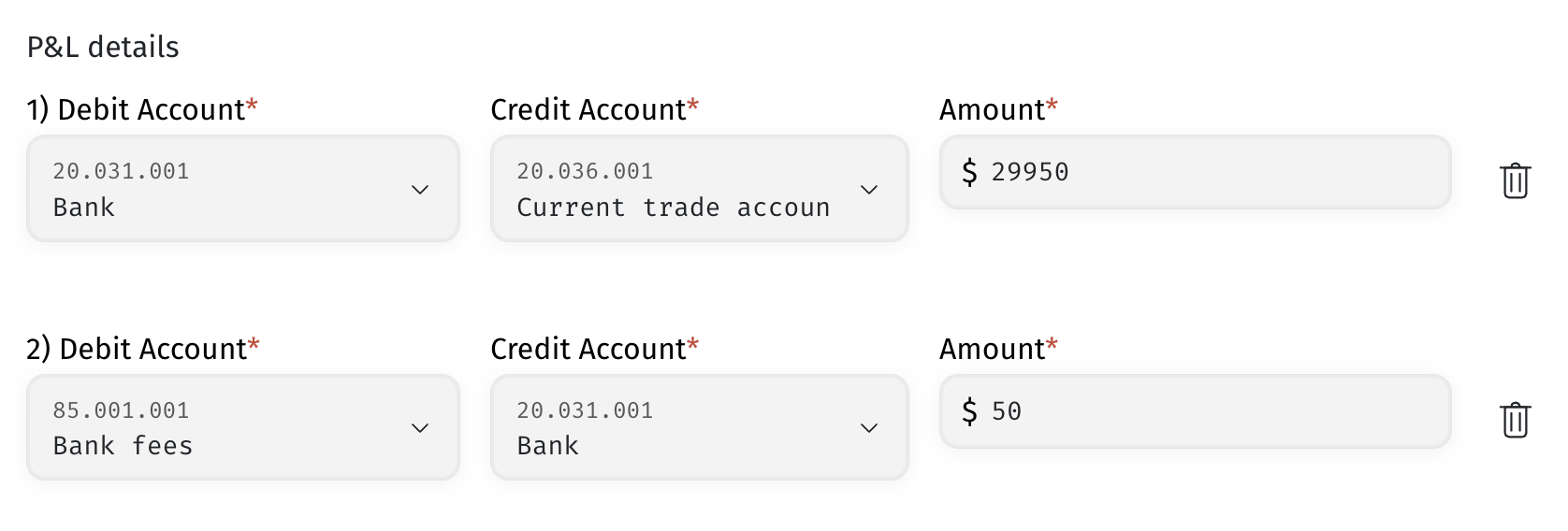Focus the Amount field containing 50

click(1195, 411)
